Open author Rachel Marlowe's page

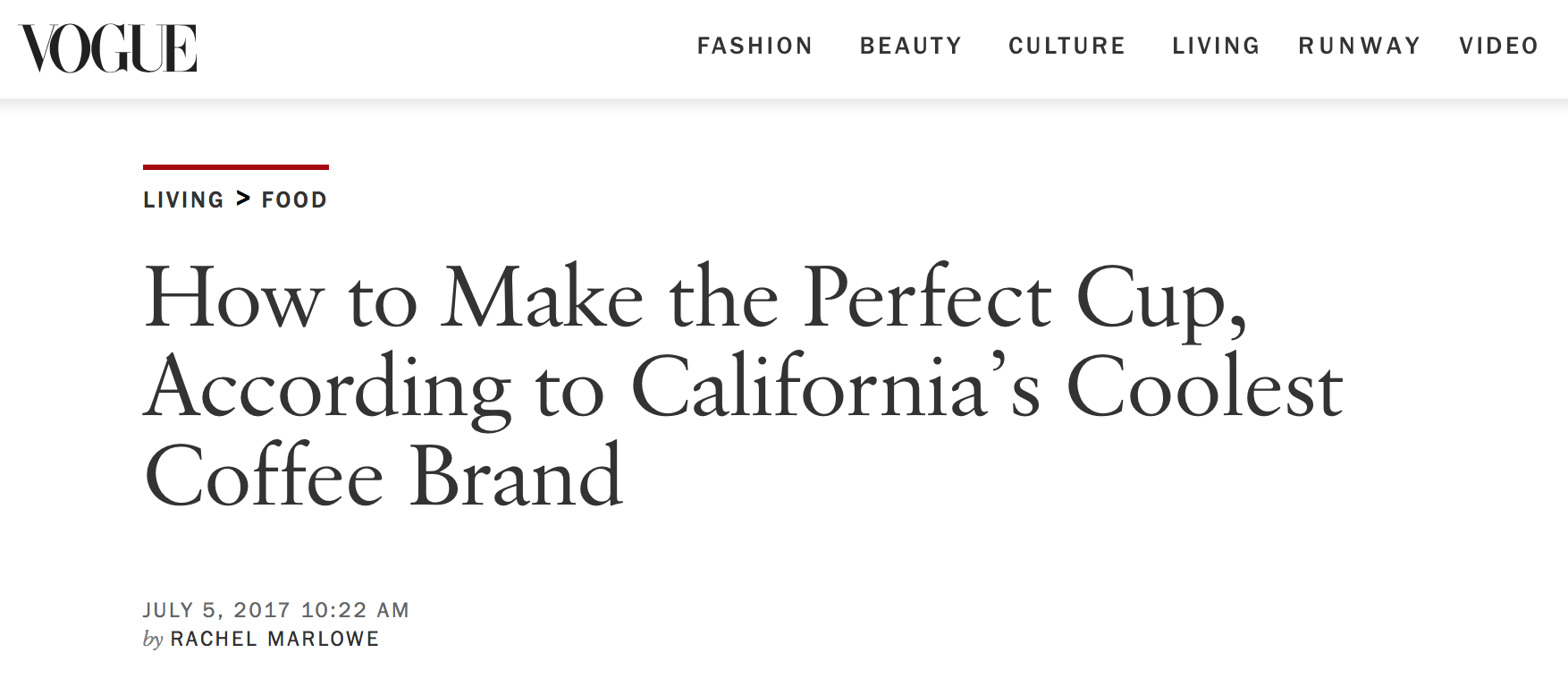click(274, 639)
